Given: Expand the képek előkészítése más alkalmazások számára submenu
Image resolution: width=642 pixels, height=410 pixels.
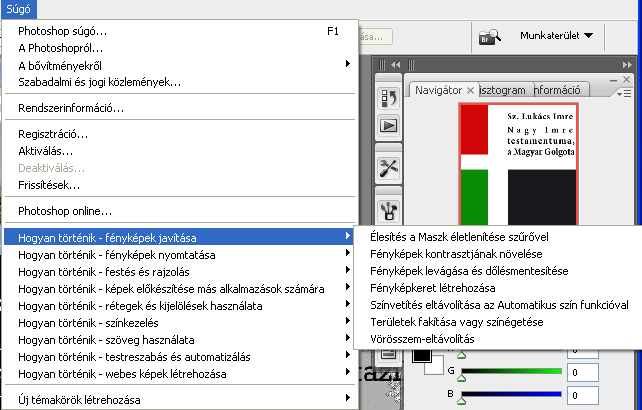Looking at the screenshot, I should [179, 289].
